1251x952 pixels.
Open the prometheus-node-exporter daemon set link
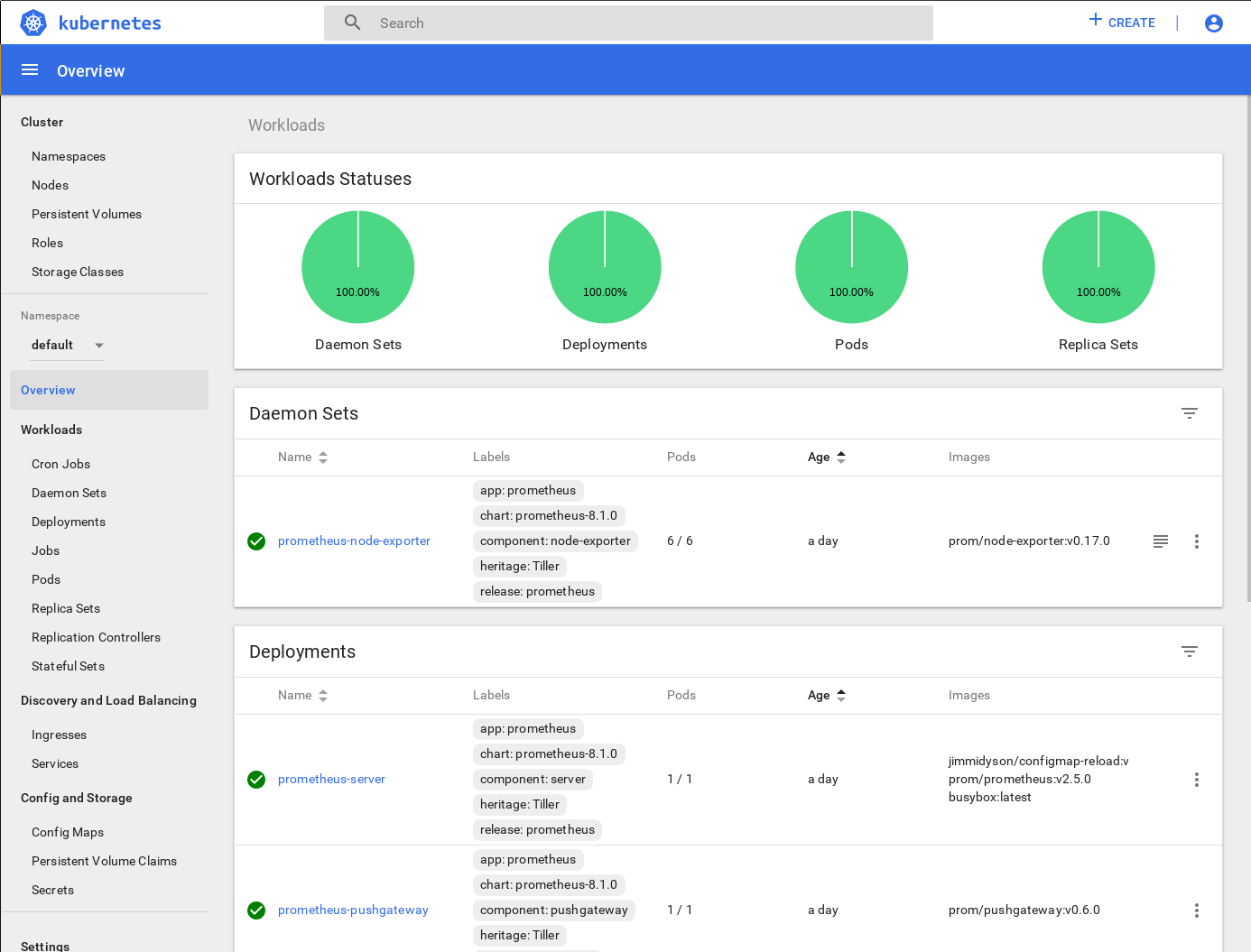point(354,541)
